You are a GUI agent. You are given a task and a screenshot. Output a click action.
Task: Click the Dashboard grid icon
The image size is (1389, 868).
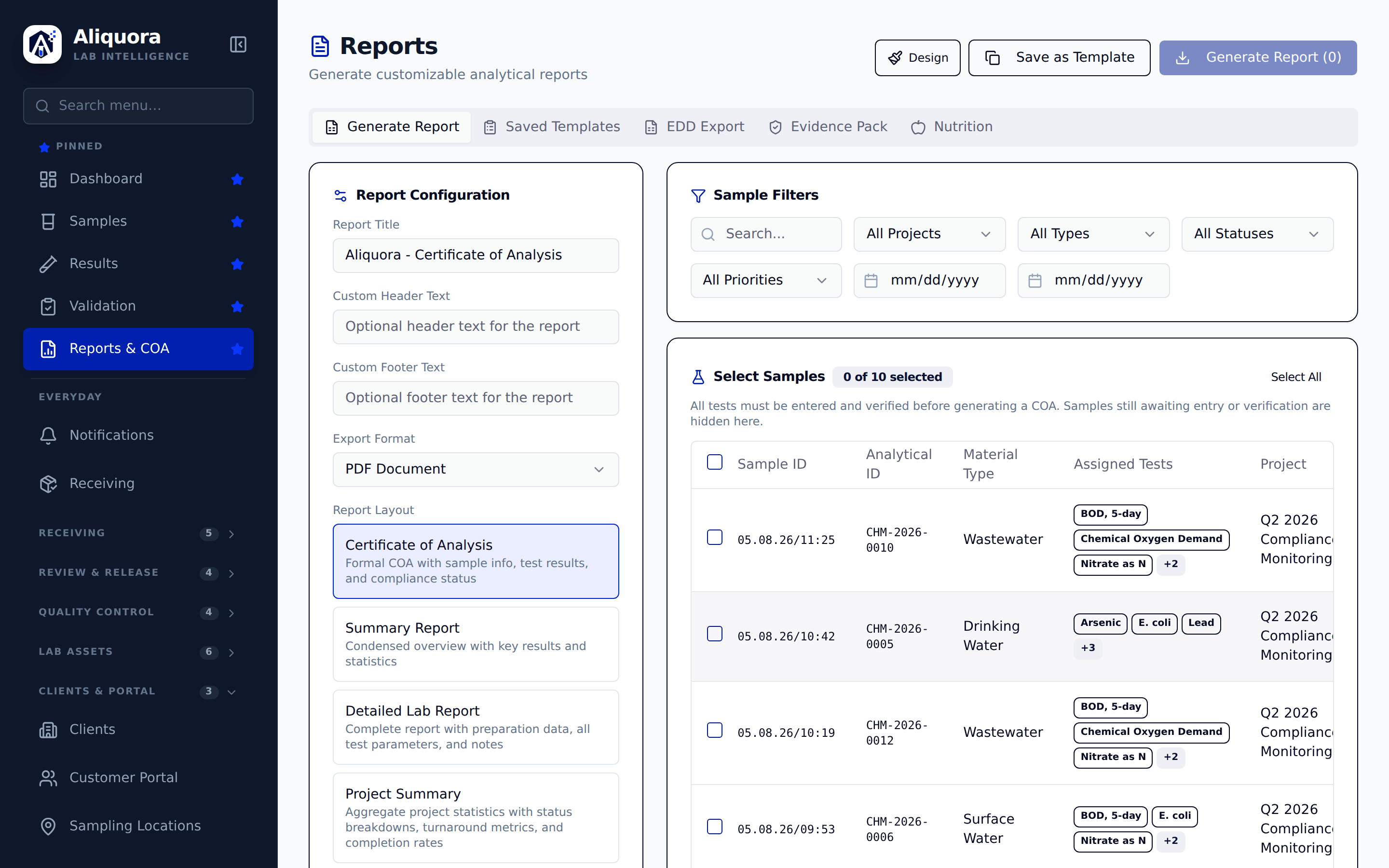coord(48,179)
